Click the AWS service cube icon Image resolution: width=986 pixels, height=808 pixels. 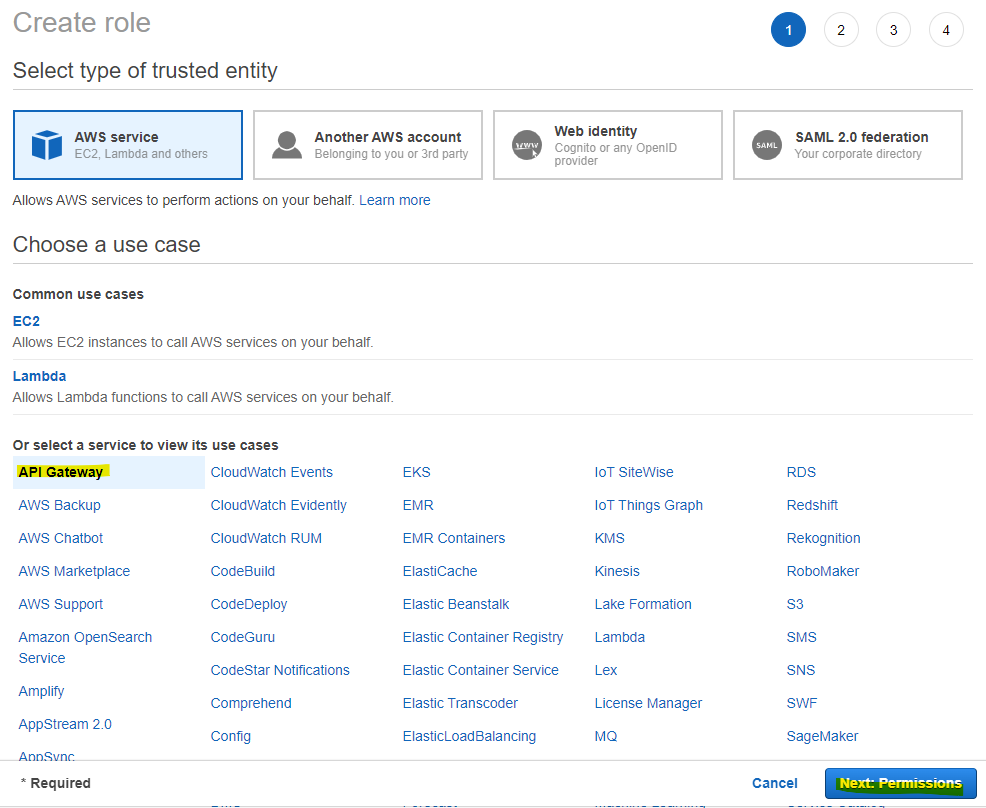pyautogui.click(x=45, y=144)
